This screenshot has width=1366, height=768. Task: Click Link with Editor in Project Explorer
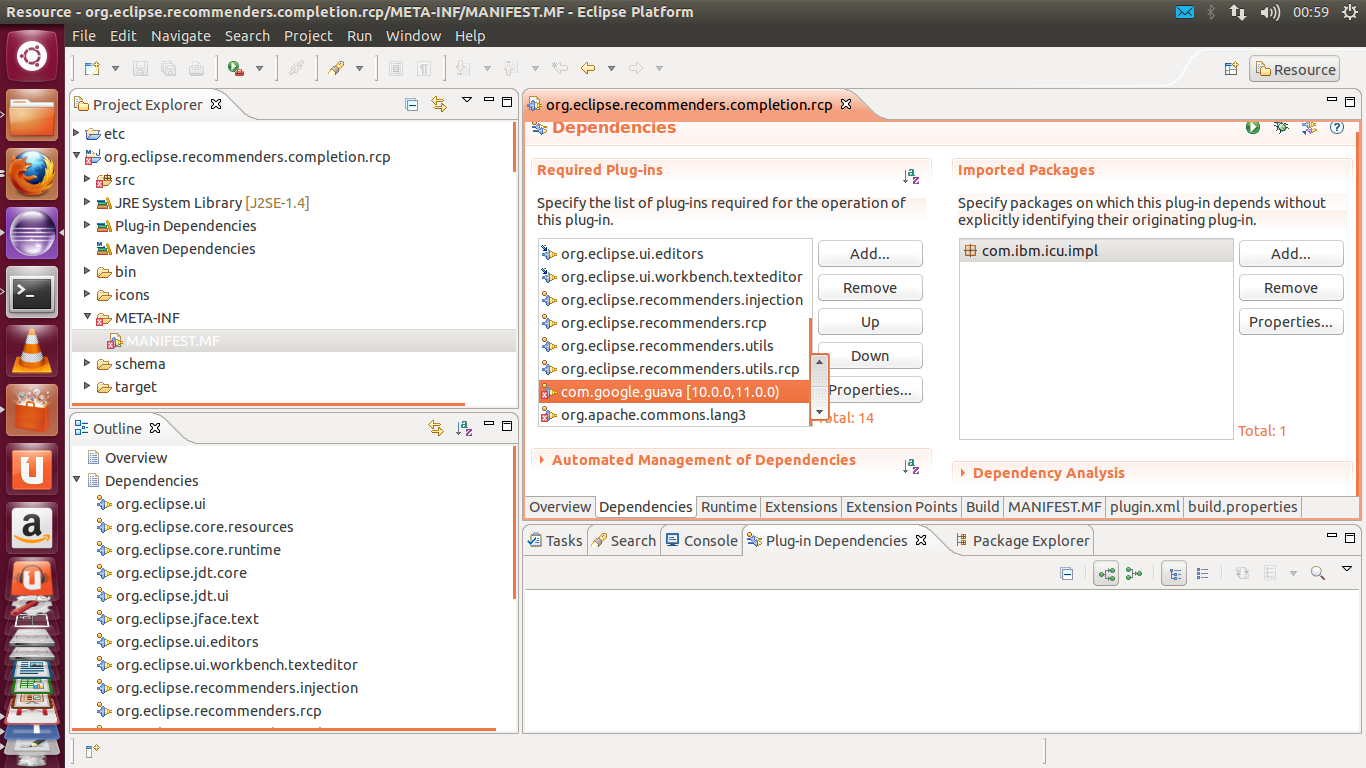[438, 104]
